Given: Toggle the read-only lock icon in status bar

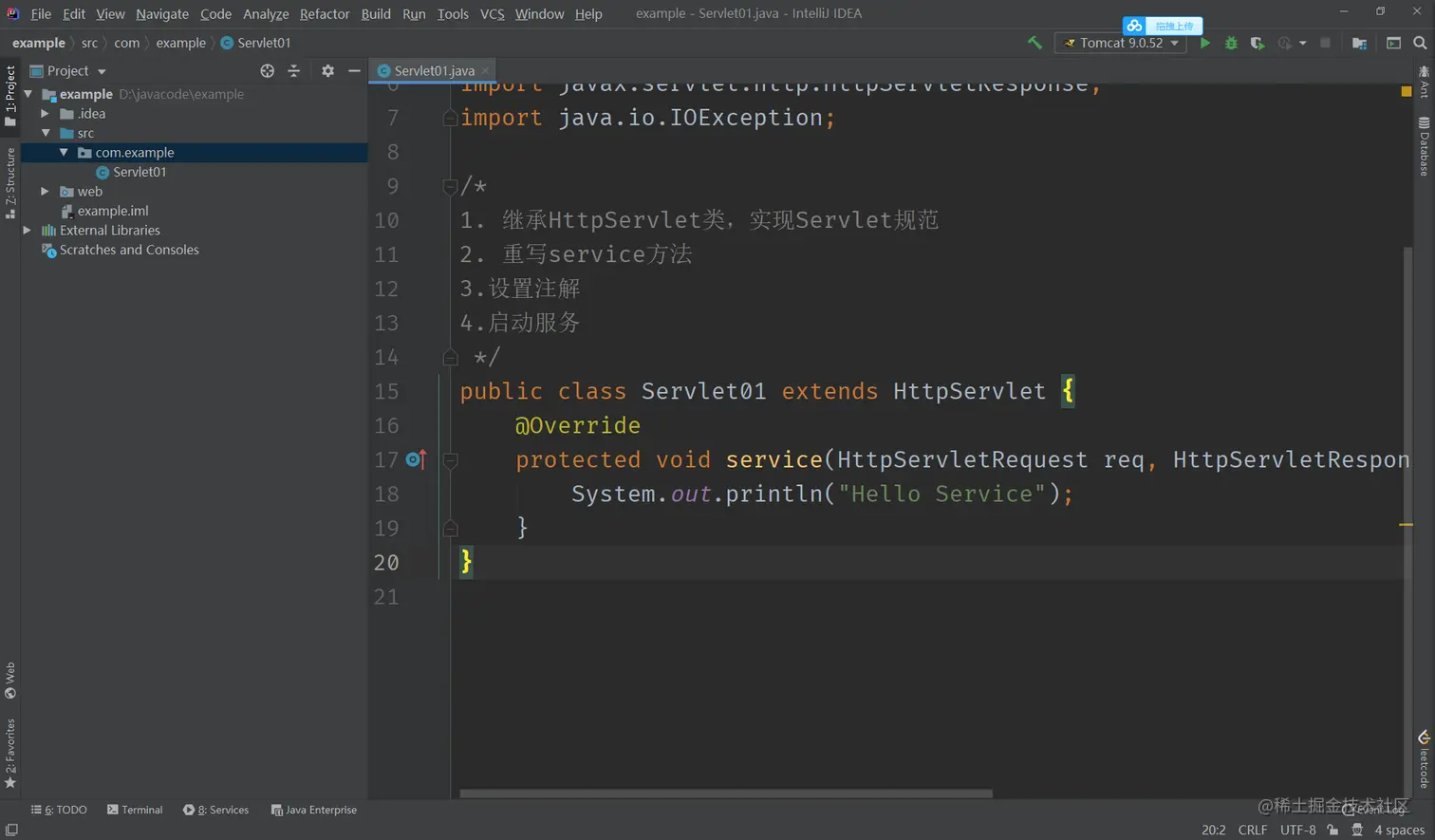Looking at the screenshot, I should [x=1332, y=830].
